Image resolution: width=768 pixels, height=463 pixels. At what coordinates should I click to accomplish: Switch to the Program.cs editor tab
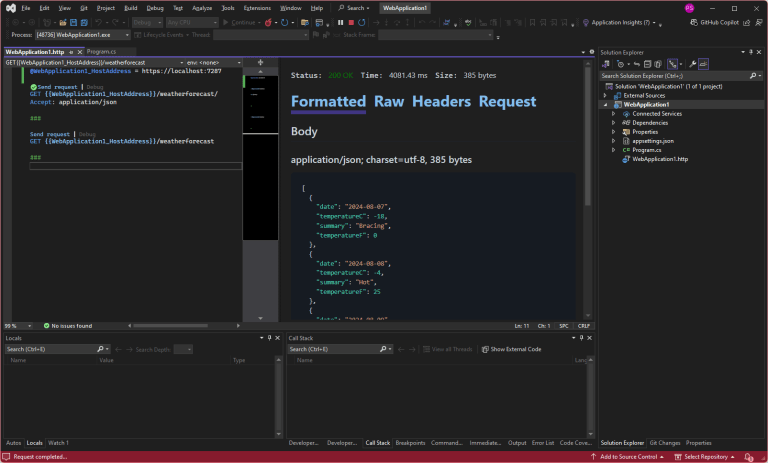point(104,50)
